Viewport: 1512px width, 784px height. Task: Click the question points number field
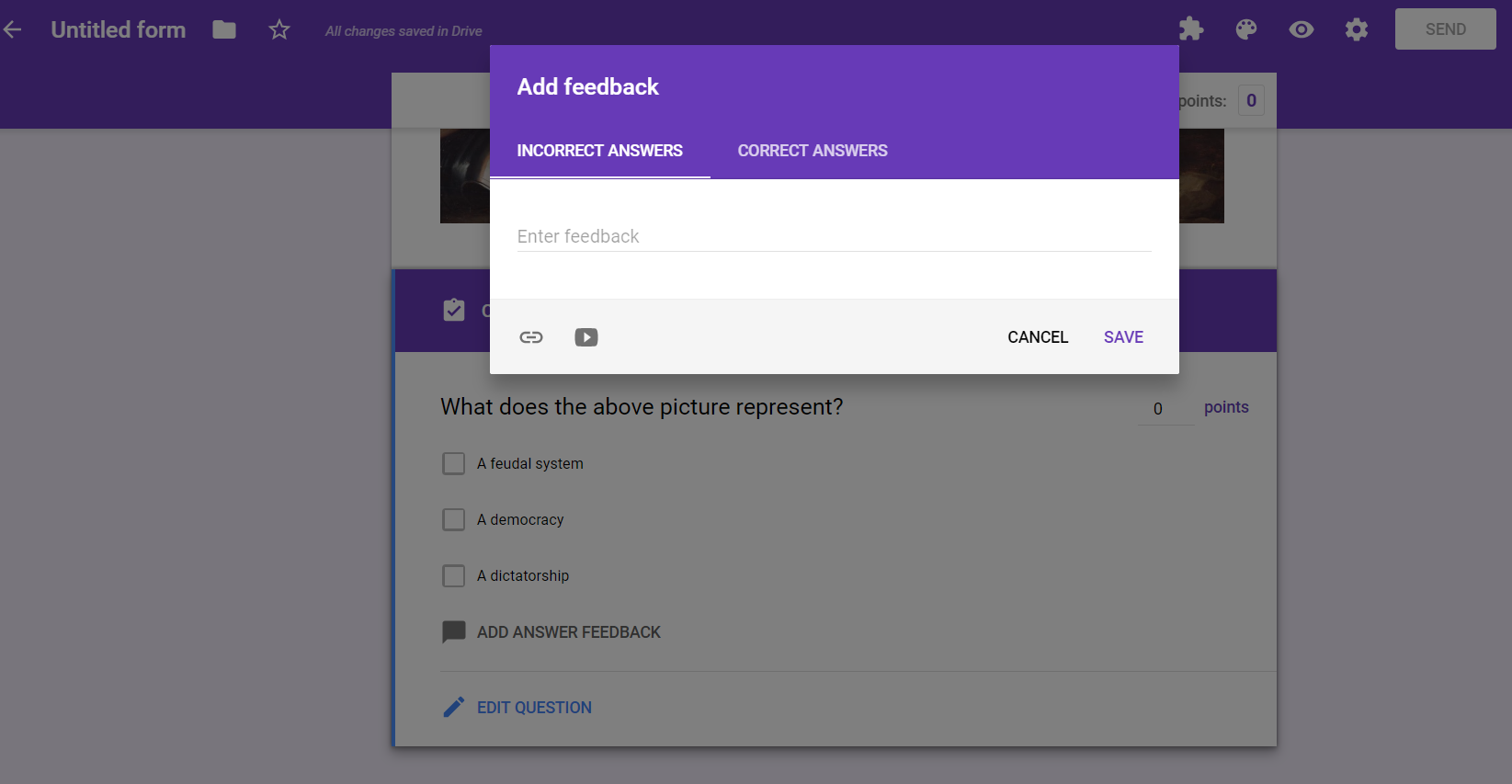click(1165, 408)
